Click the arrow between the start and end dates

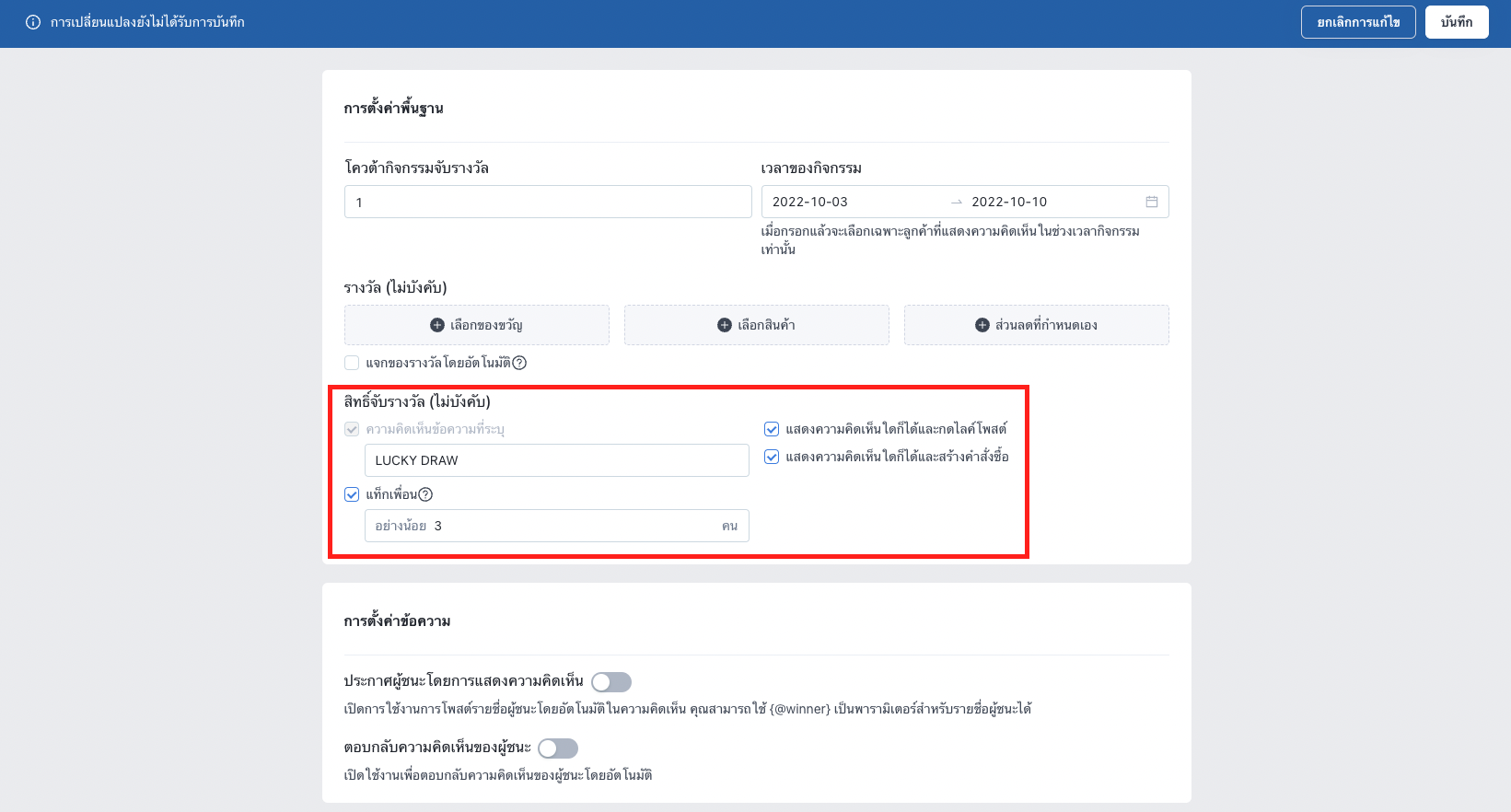pyautogui.click(x=957, y=202)
